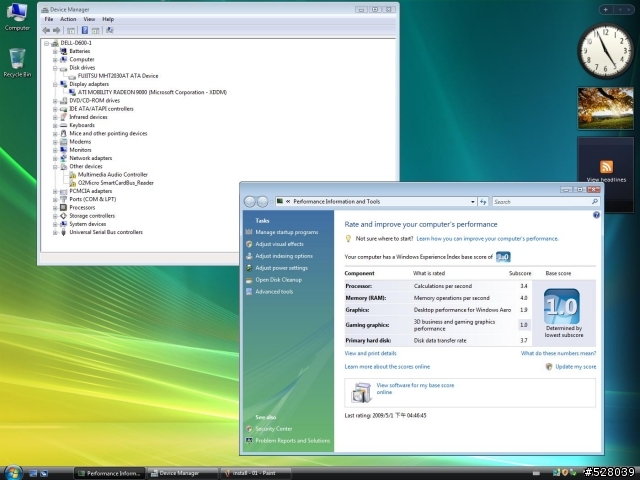This screenshot has height=480, width=640.
Task: Click the Scan for hardware changes toolbar icon
Action: tap(109, 30)
